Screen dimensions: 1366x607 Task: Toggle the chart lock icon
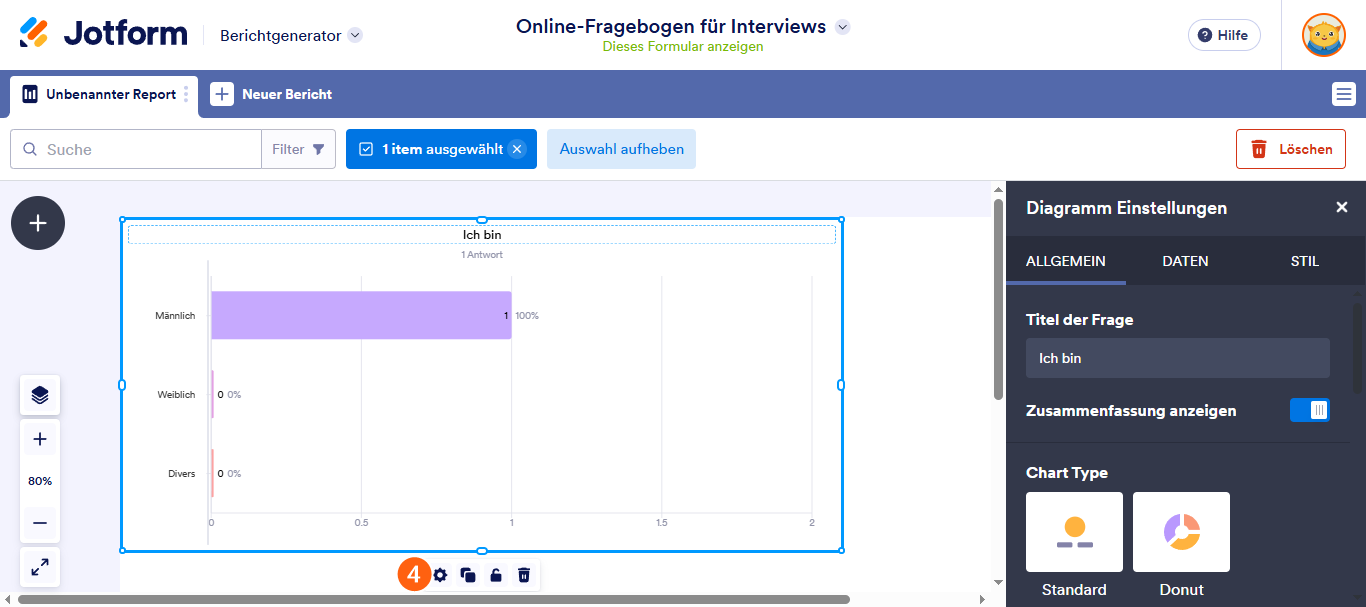pyautogui.click(x=496, y=575)
